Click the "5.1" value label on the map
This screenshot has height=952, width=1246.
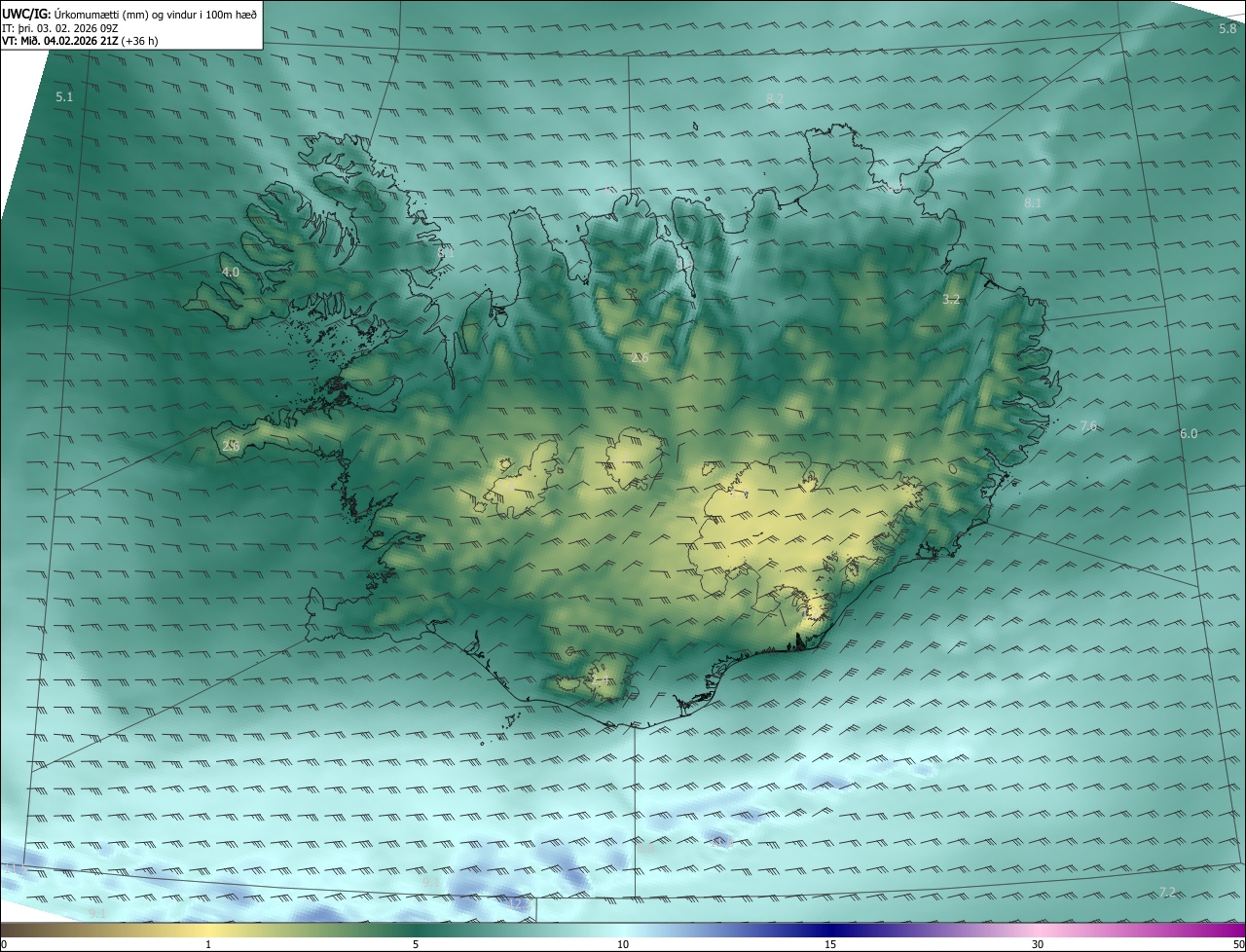64,96
